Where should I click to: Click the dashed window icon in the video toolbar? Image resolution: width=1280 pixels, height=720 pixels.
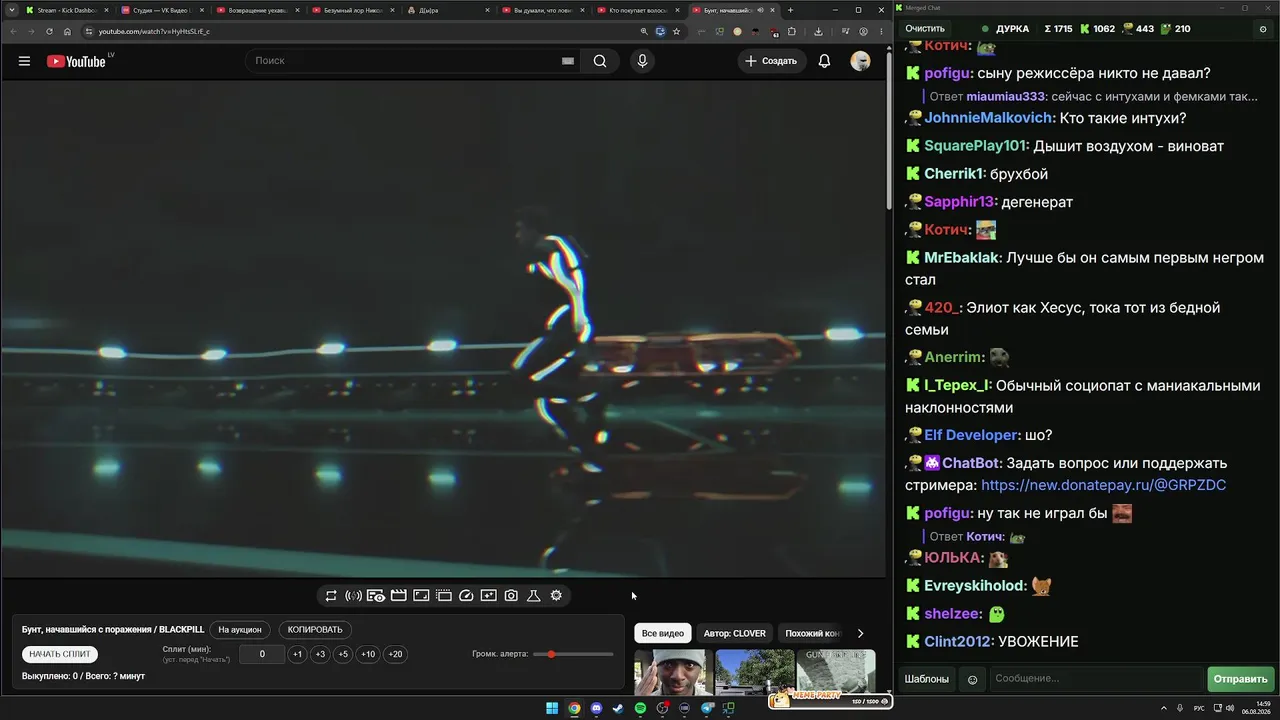point(444,596)
